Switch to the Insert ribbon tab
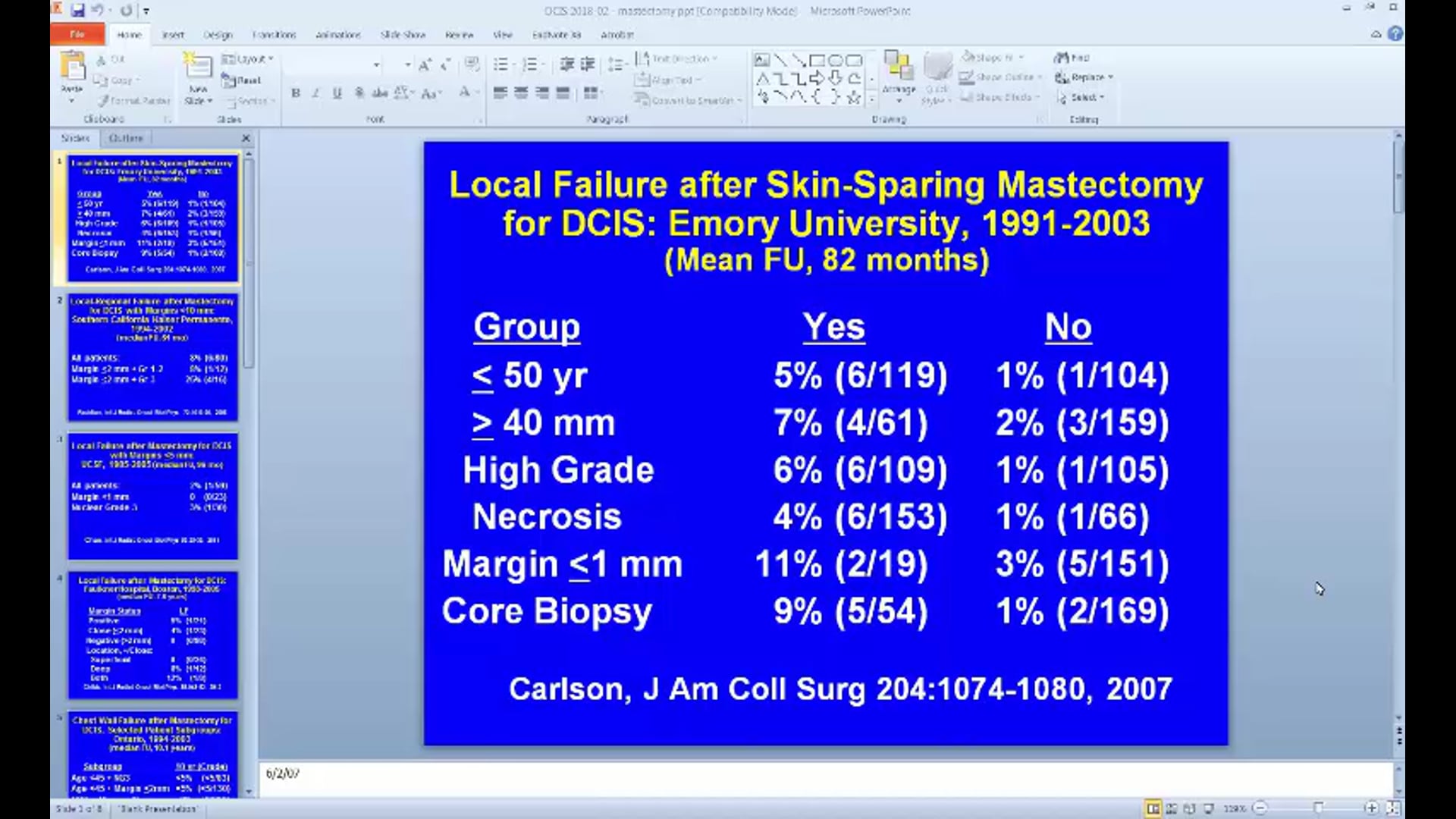Viewport: 1456px width, 819px height. pyautogui.click(x=173, y=35)
